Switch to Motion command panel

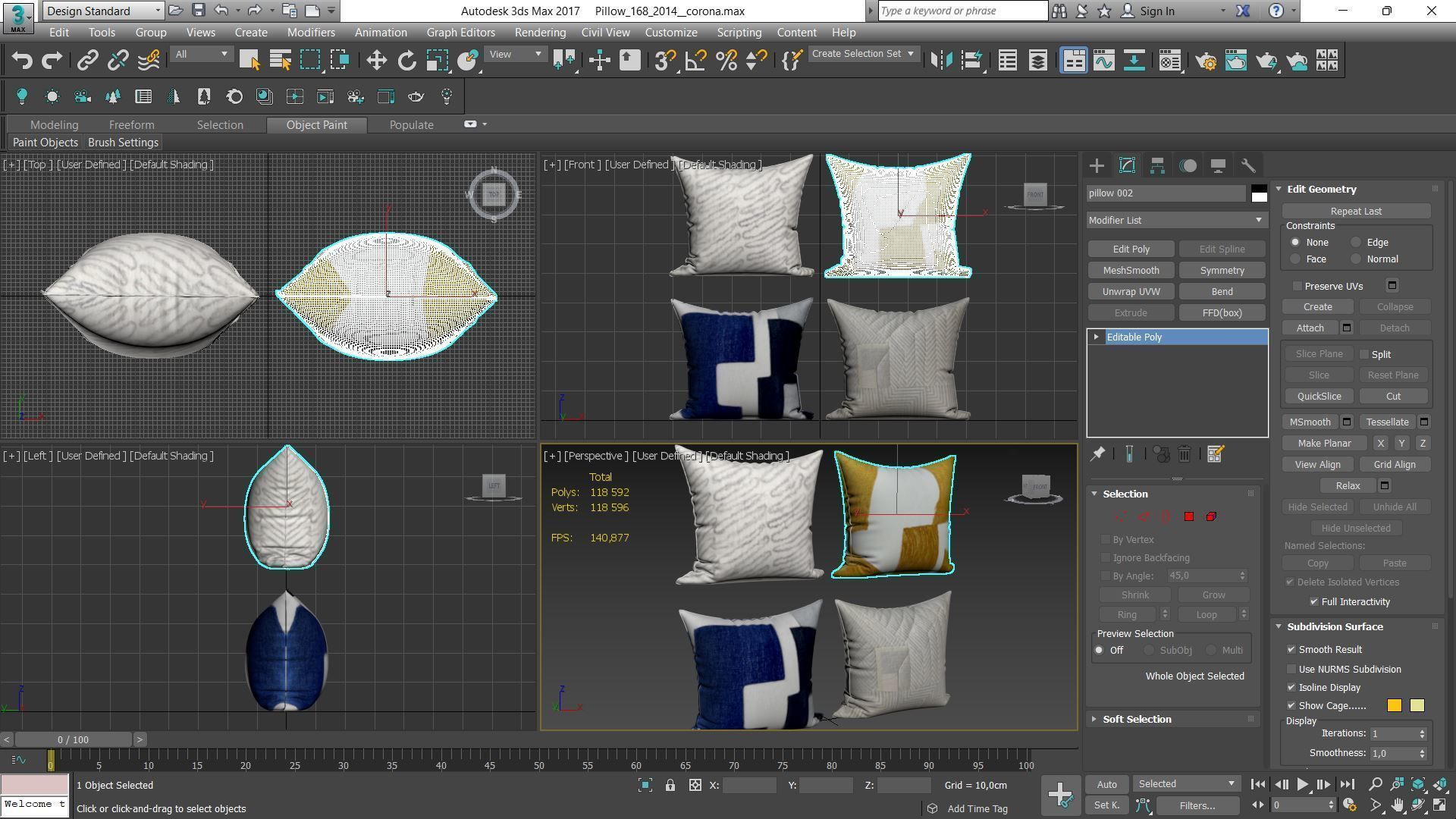click(1188, 165)
